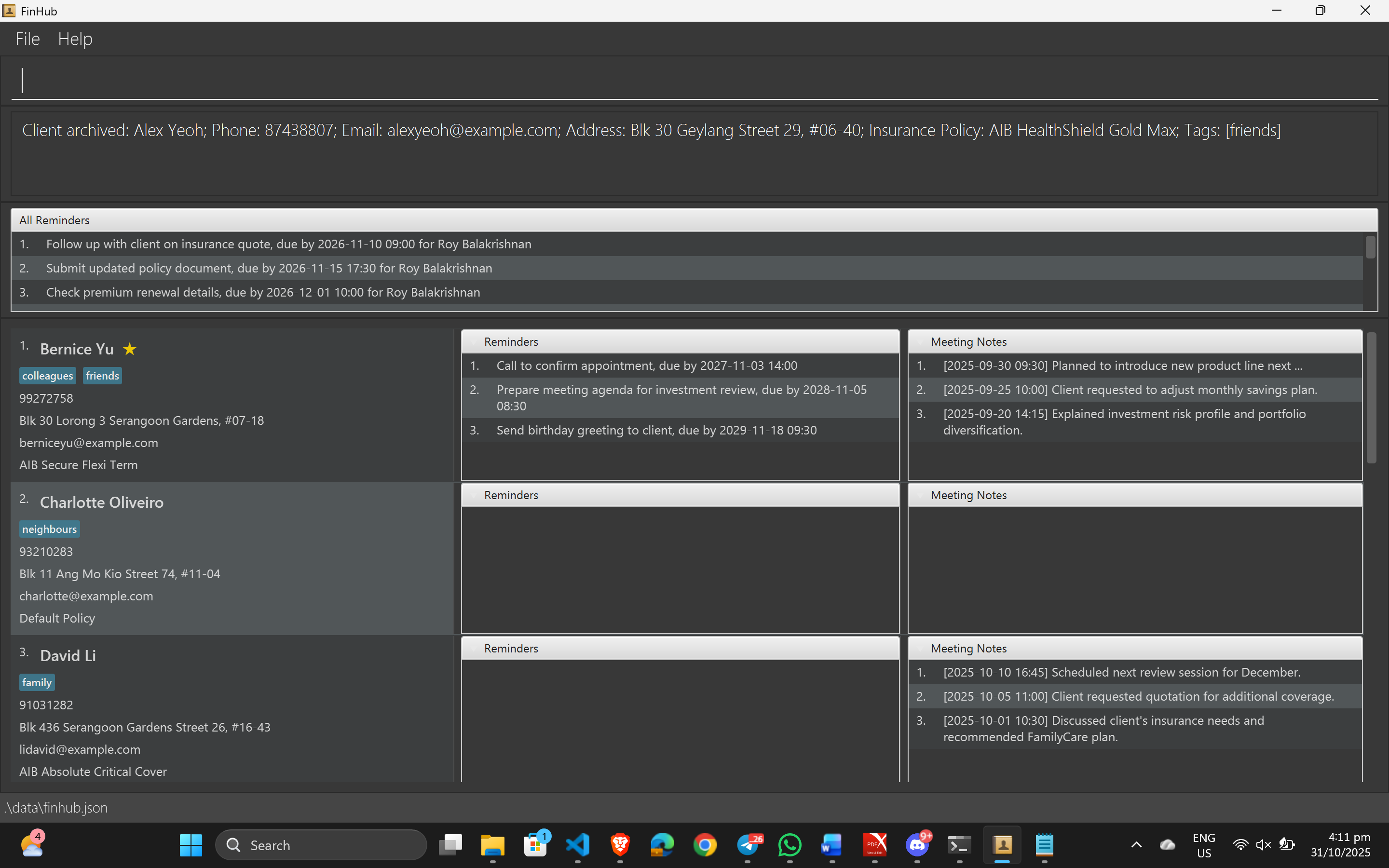
Task: Open the File menu
Action: (27, 39)
